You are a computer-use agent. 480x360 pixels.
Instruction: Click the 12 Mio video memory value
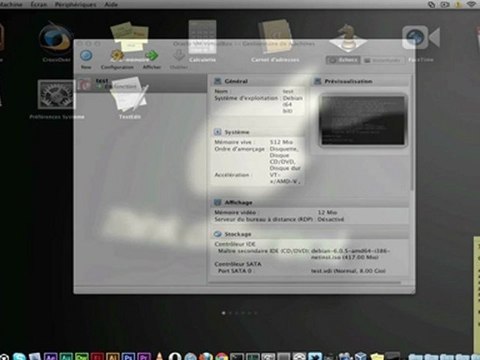pyautogui.click(x=327, y=212)
